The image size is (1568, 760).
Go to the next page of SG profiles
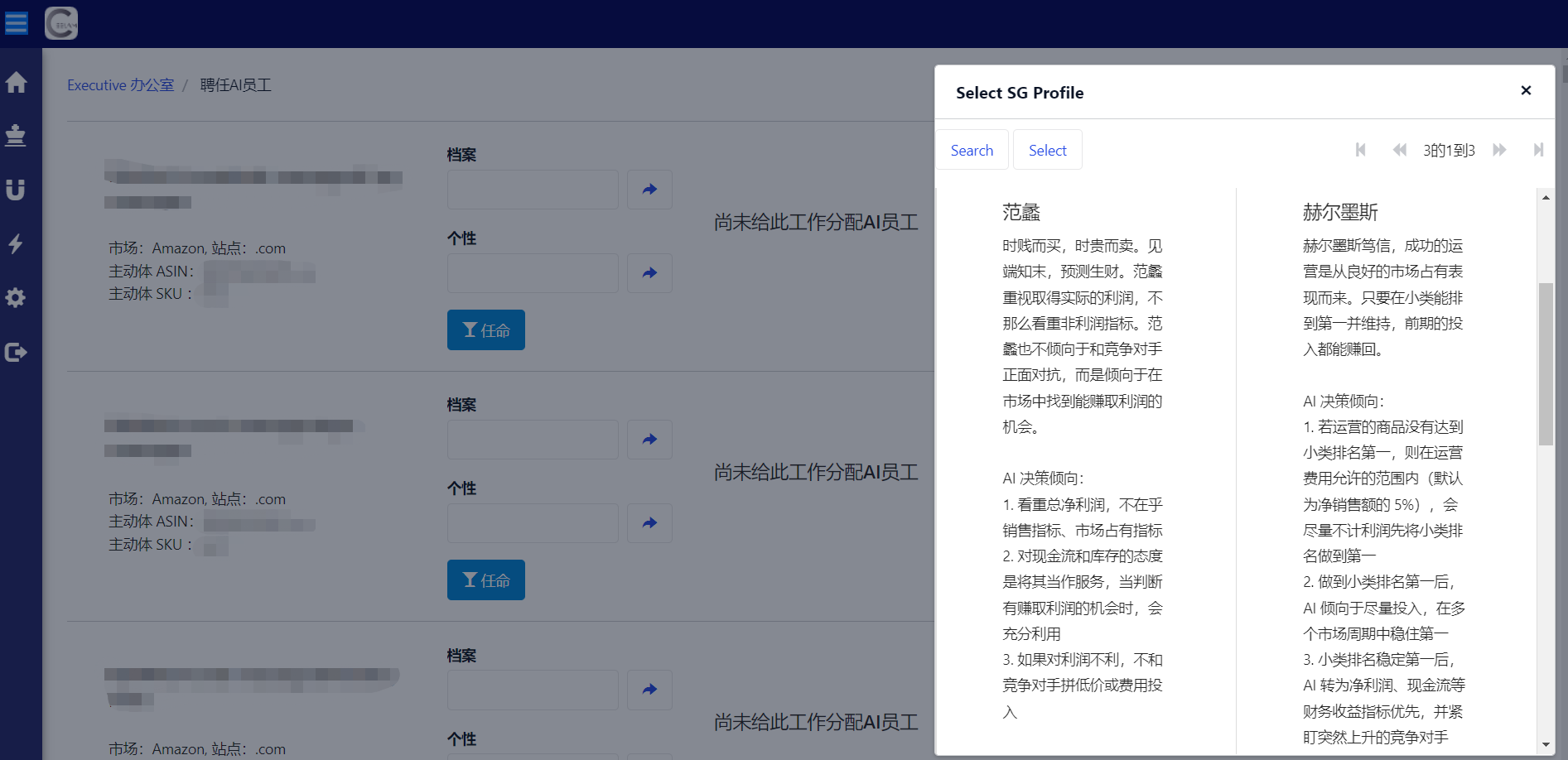coord(1499,150)
